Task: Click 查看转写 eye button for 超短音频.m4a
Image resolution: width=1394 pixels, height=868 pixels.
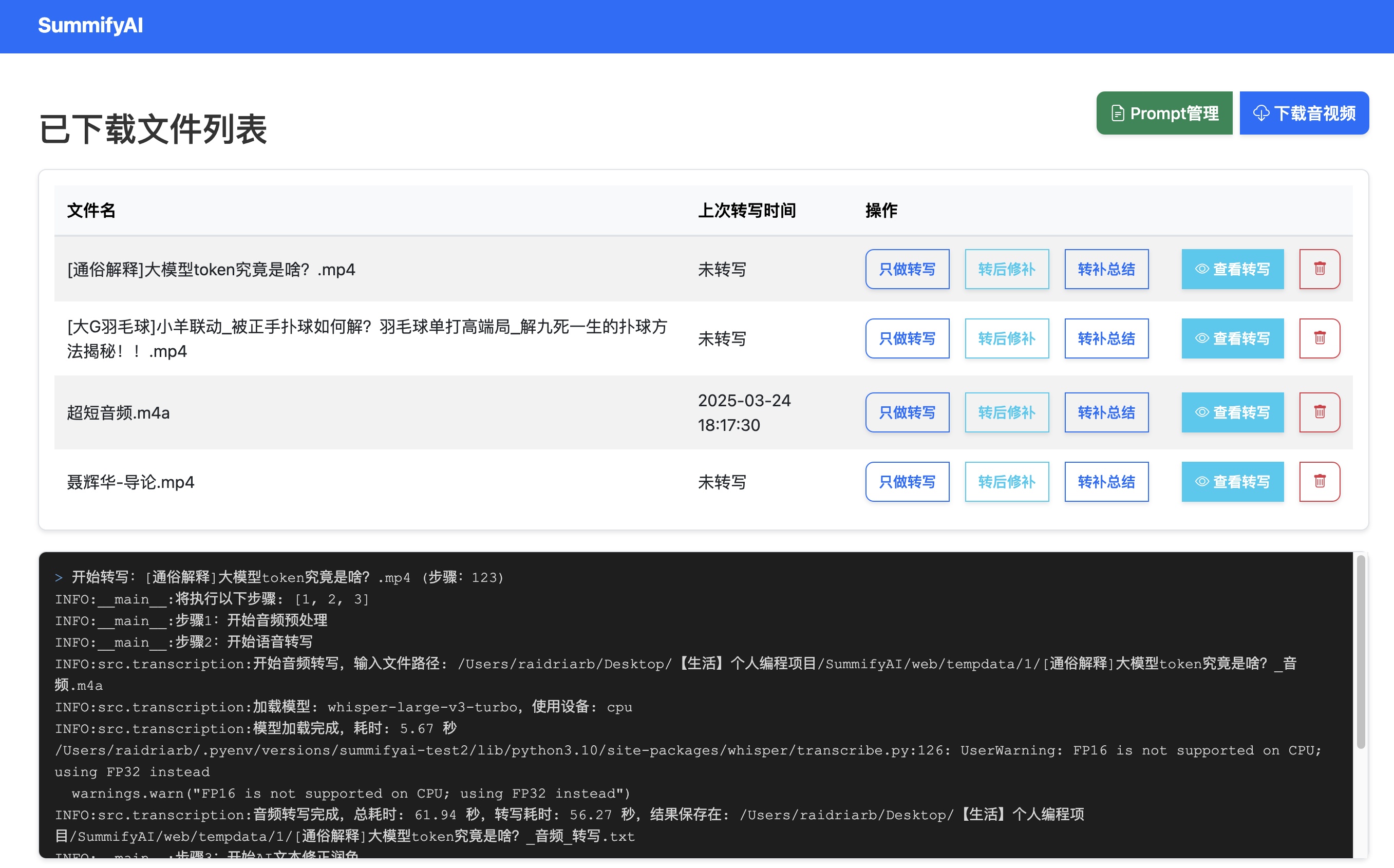Action: point(1232,412)
